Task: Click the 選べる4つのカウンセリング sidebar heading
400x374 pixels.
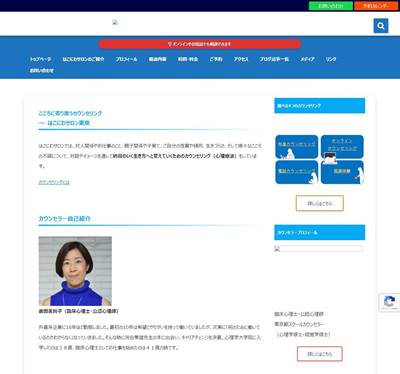Action: [320, 106]
